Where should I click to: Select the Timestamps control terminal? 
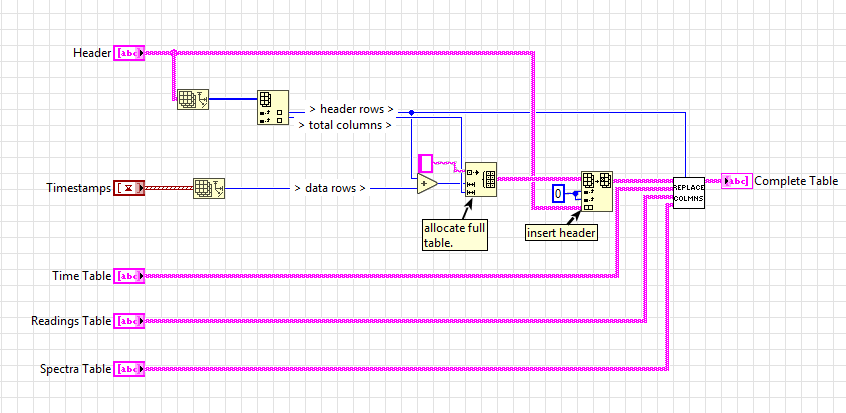(x=130, y=187)
